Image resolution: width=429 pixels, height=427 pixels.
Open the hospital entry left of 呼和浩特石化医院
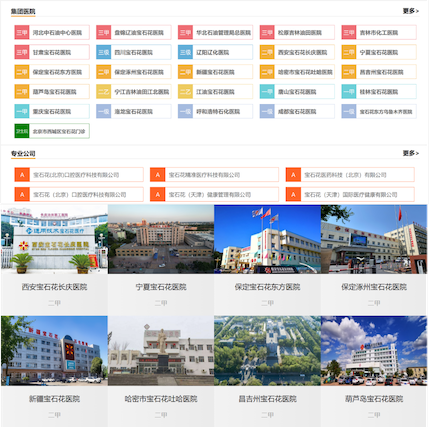pos(134,111)
